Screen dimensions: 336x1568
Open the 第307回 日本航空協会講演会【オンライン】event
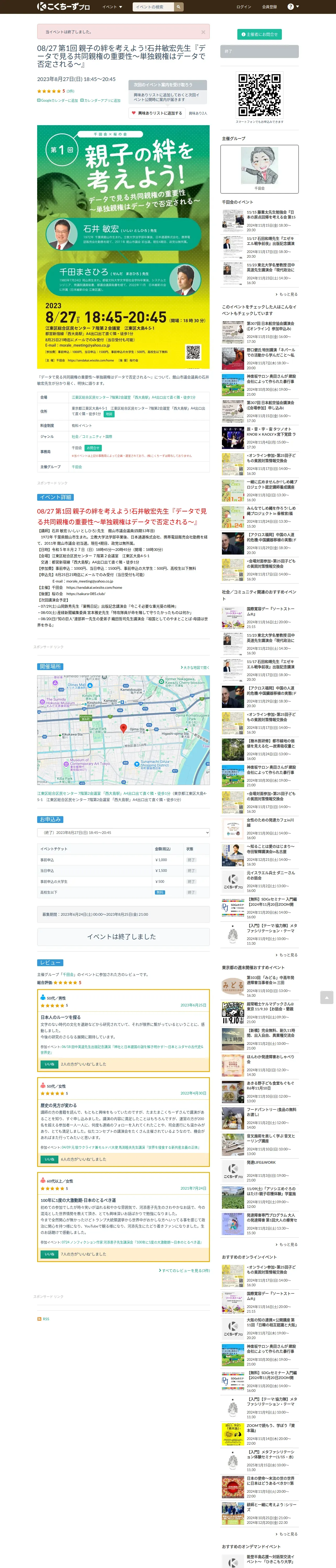(271, 326)
